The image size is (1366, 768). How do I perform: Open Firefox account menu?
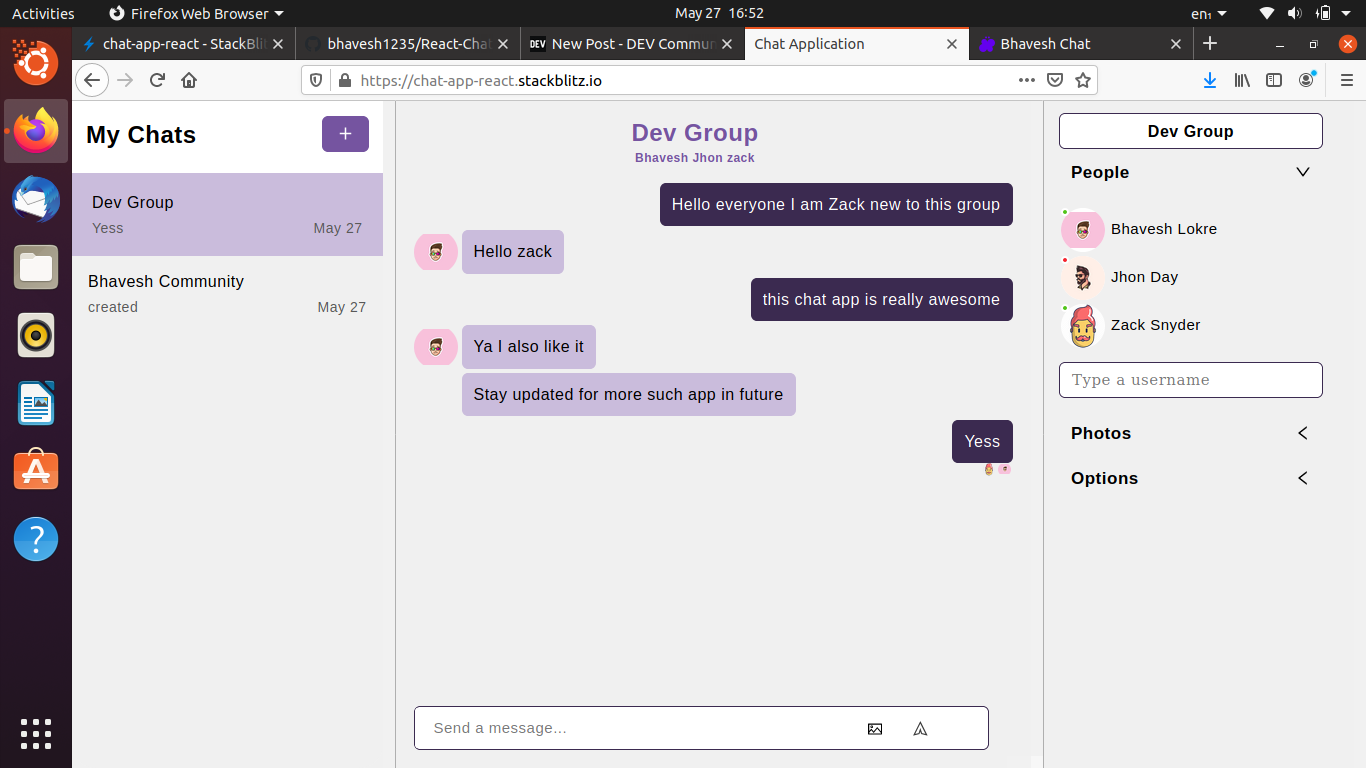click(1306, 80)
